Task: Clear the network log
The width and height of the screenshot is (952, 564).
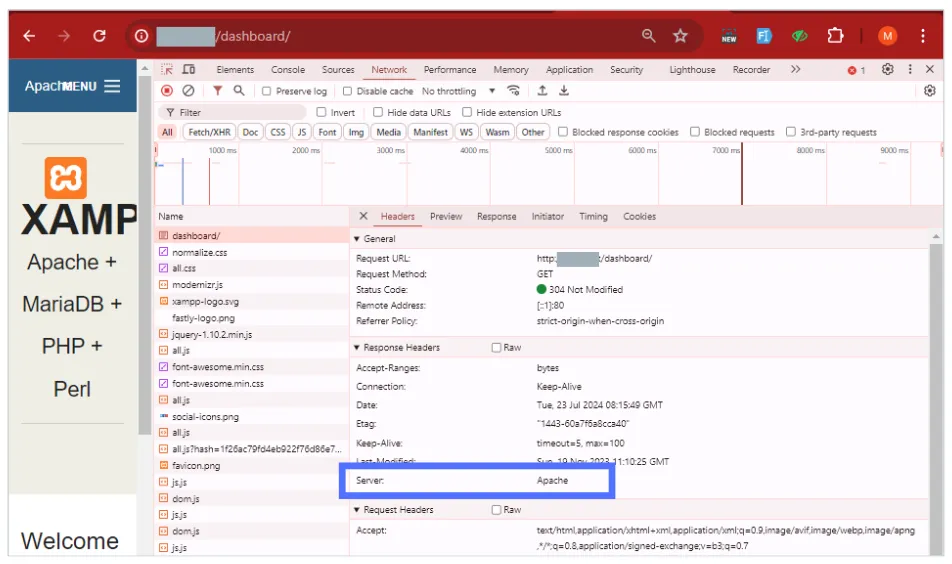Action: (188, 90)
